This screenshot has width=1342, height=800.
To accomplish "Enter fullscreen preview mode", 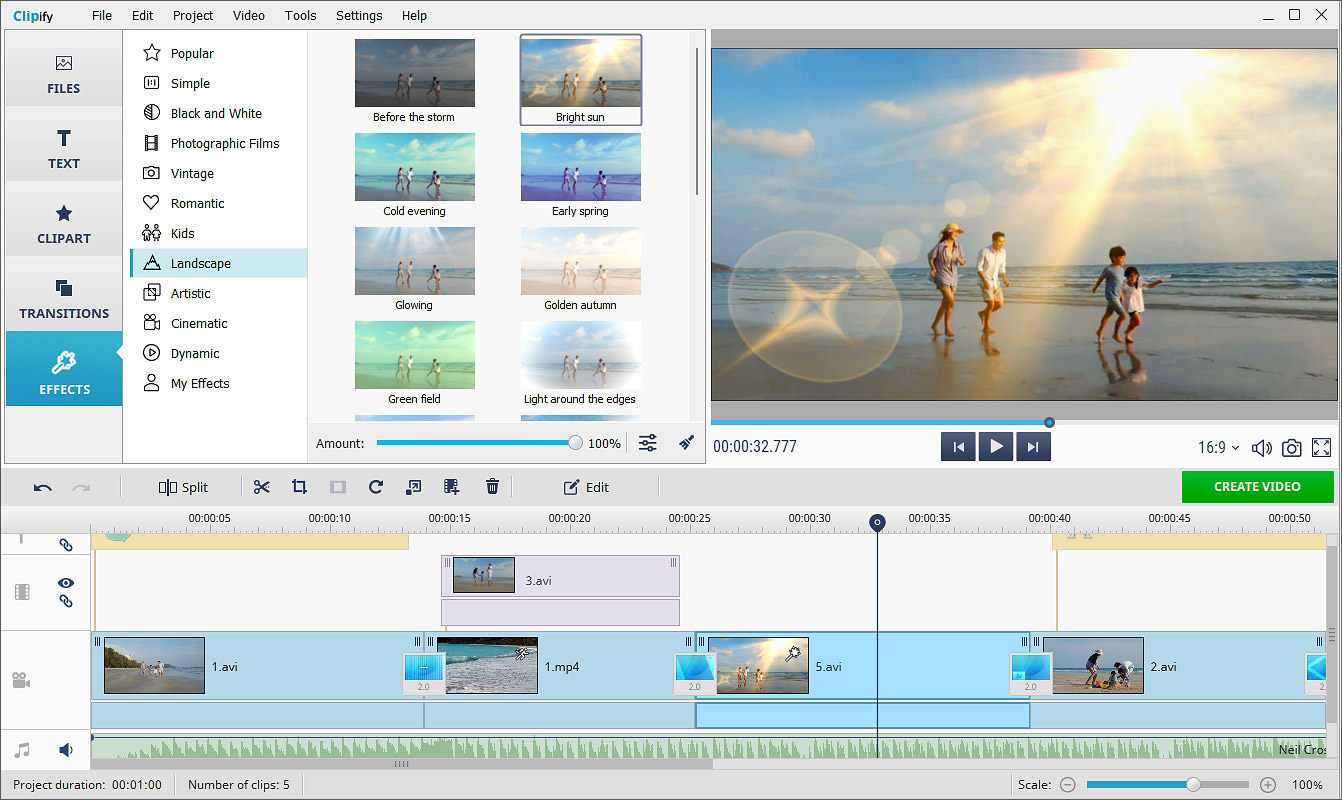I will [1321, 448].
